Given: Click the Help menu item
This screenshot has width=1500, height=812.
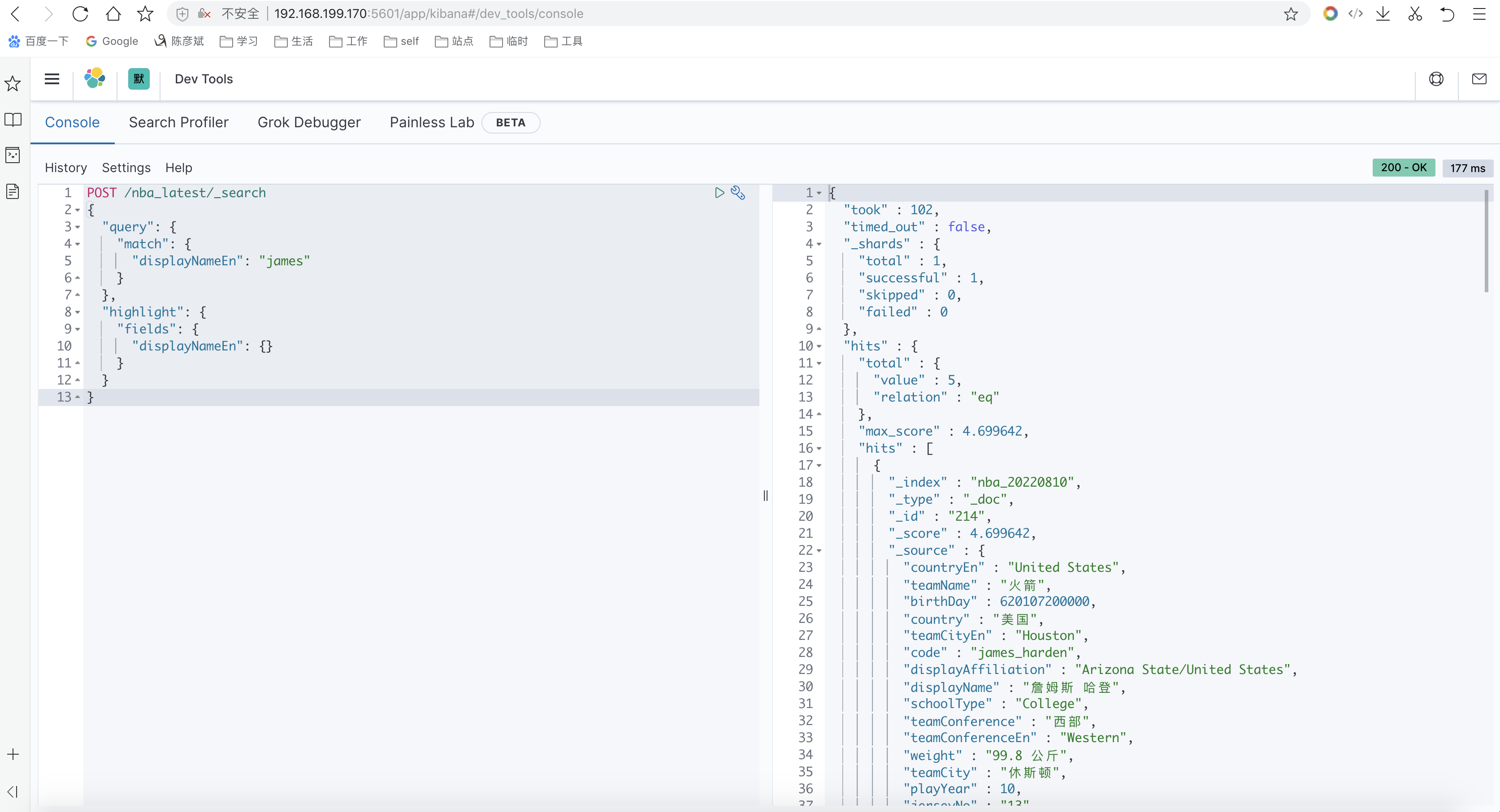Looking at the screenshot, I should pos(178,167).
